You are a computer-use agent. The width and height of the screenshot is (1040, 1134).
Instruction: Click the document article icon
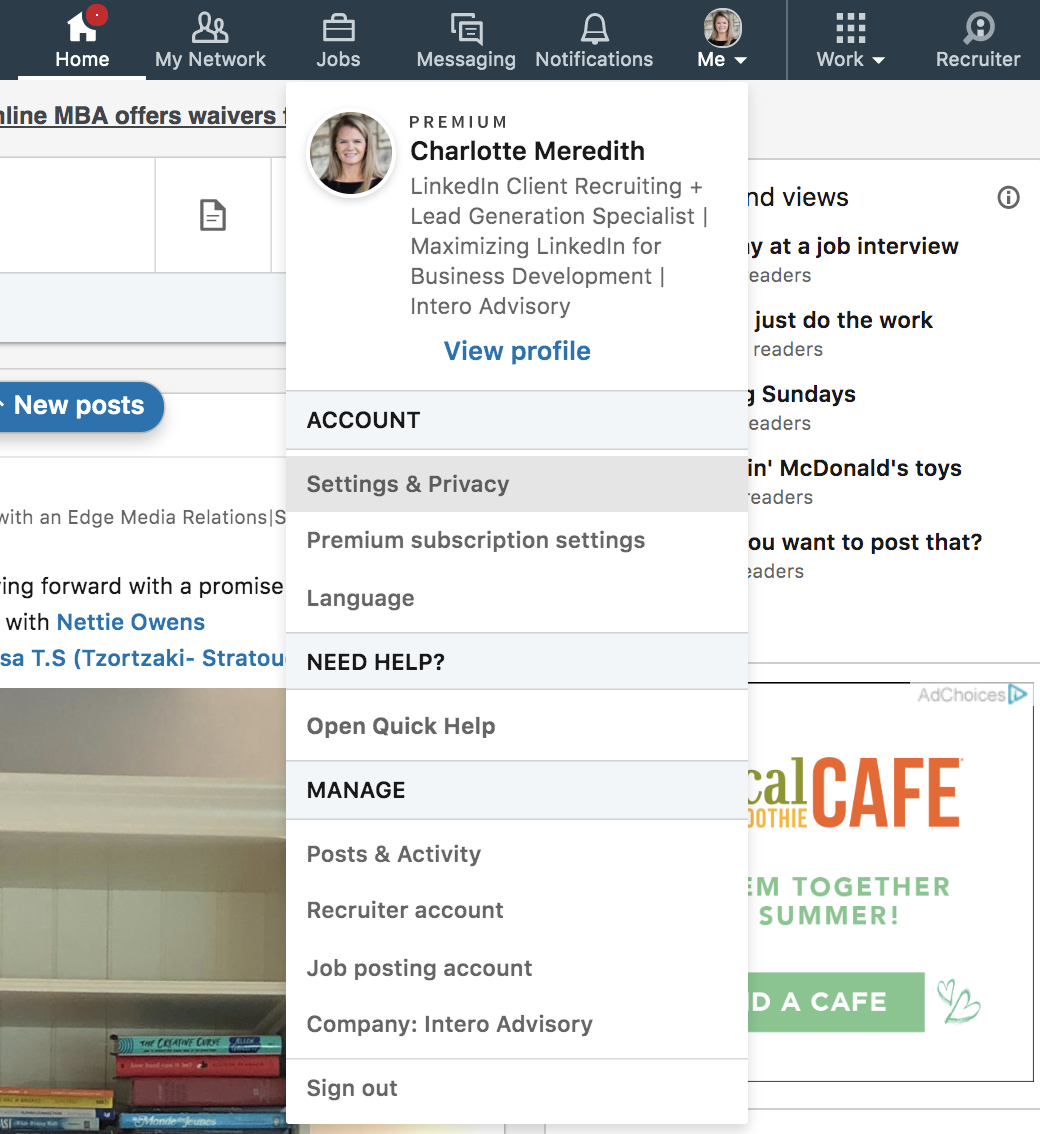click(x=213, y=215)
